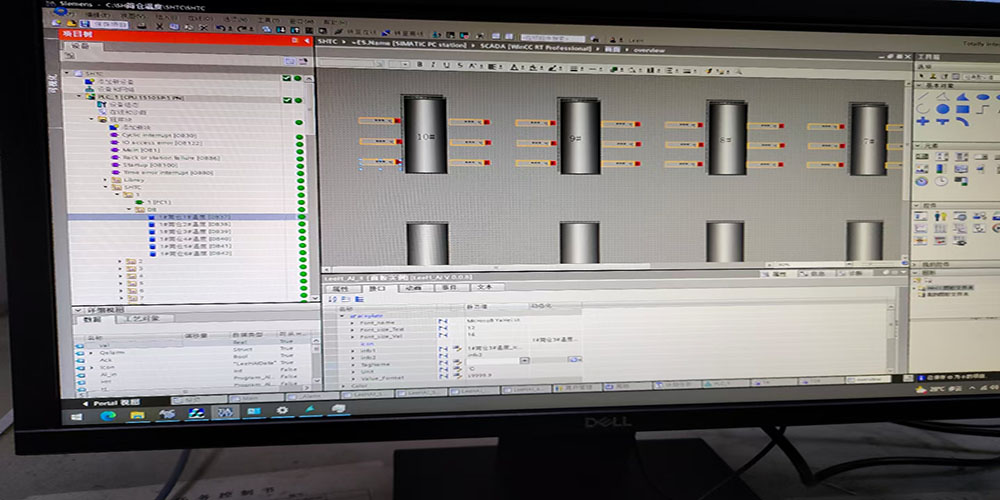Select the clock element in toolbox

tap(941, 181)
